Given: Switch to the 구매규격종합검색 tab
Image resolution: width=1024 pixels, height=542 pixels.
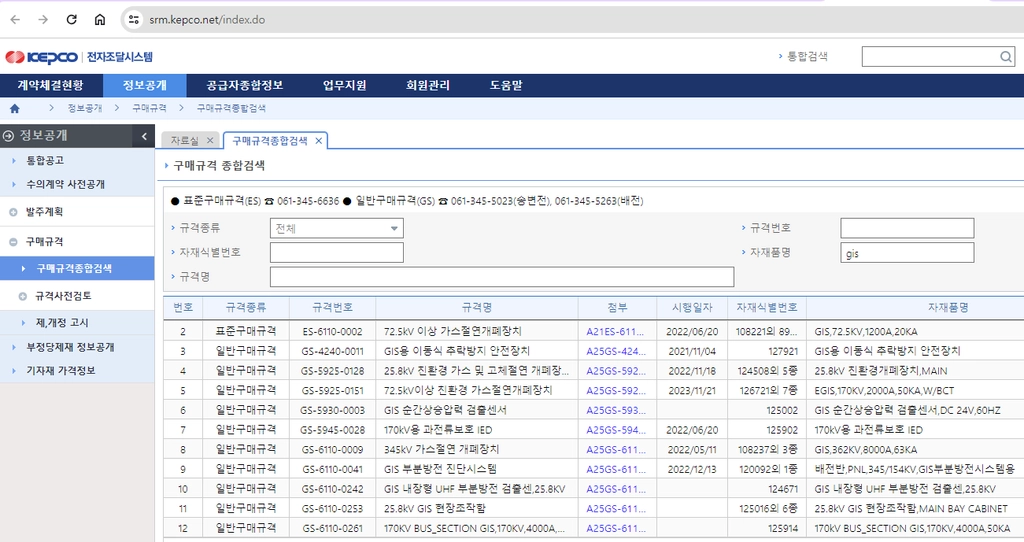Looking at the screenshot, I should tap(270, 140).
